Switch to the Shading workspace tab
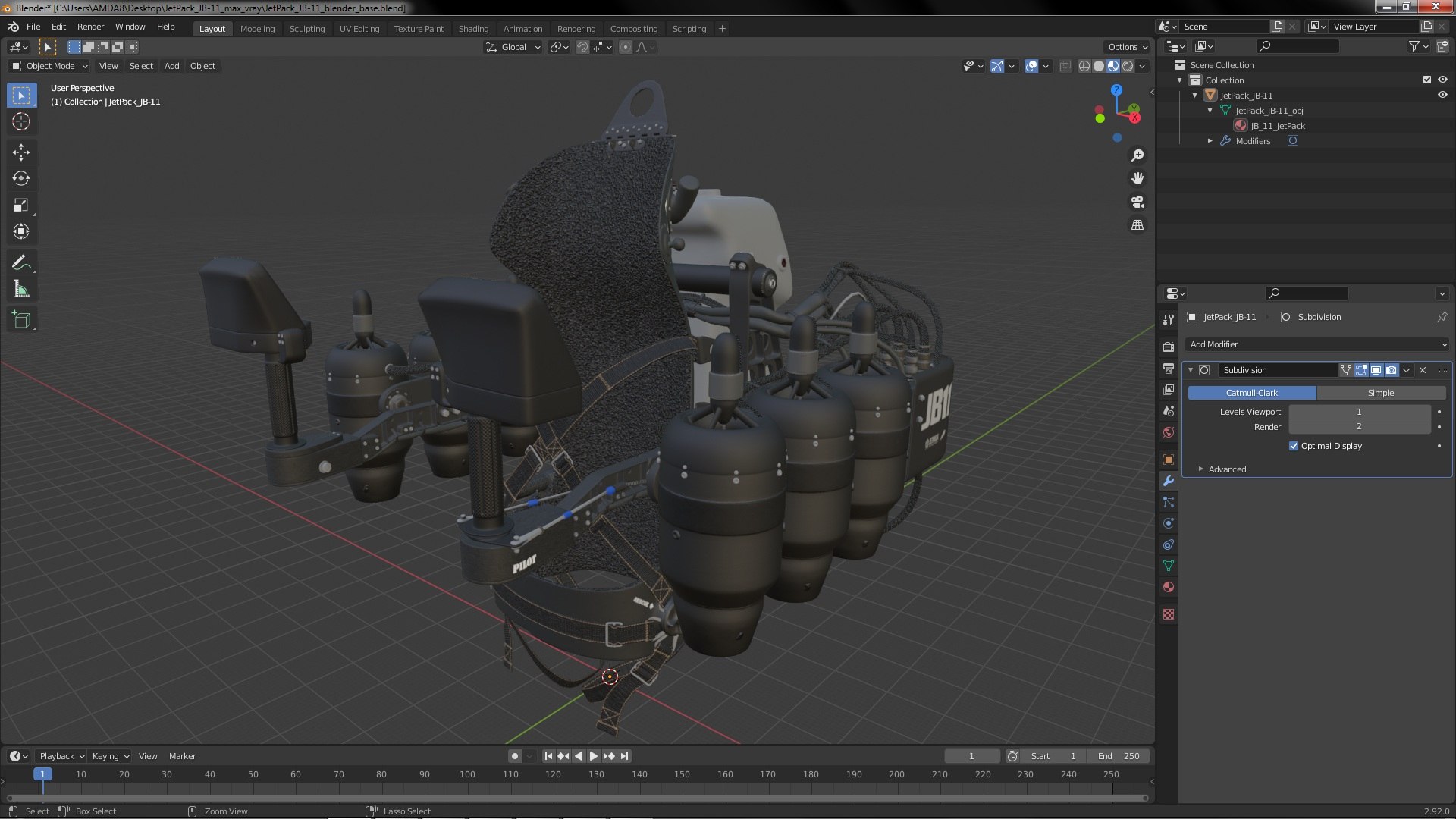 (x=473, y=29)
